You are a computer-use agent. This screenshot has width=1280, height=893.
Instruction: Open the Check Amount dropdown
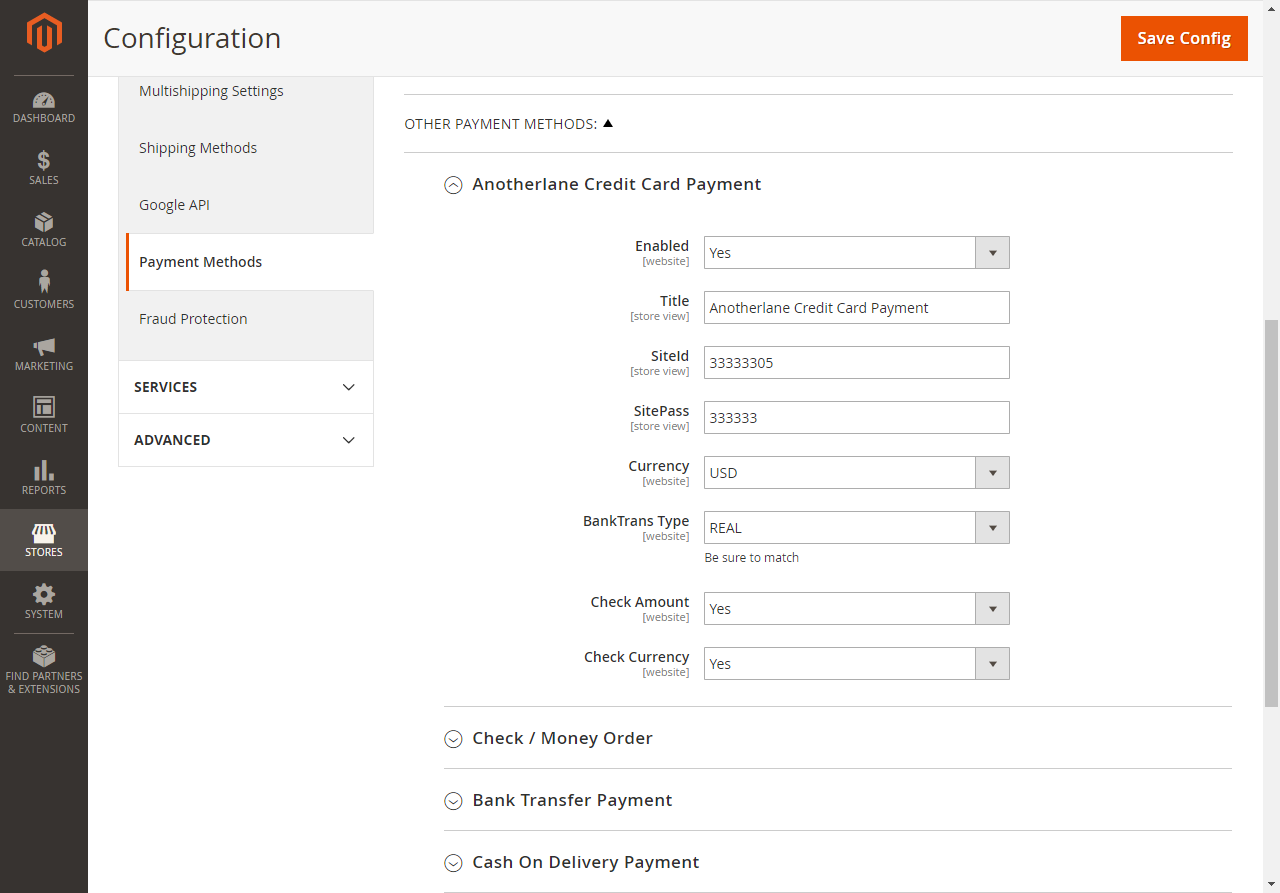pos(857,609)
